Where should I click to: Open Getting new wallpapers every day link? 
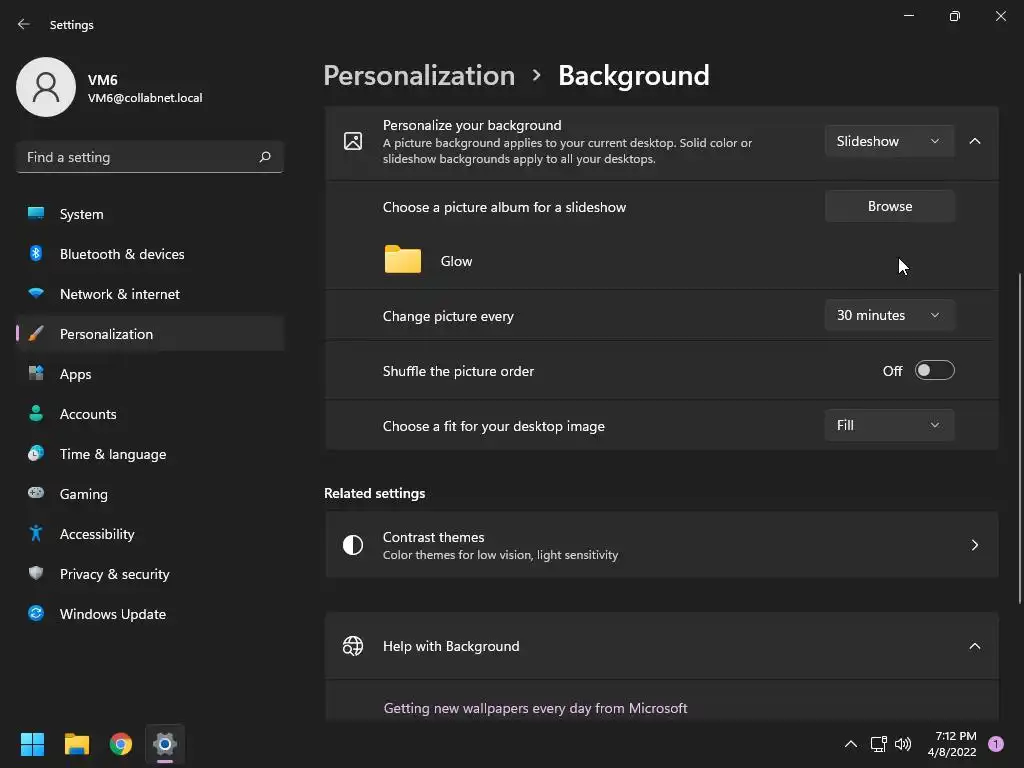pyautogui.click(x=535, y=708)
